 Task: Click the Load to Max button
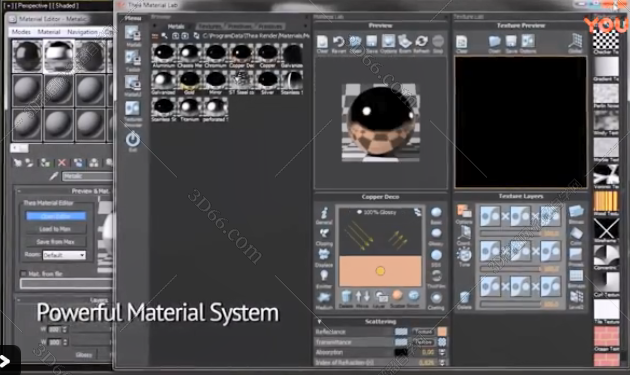(56, 229)
